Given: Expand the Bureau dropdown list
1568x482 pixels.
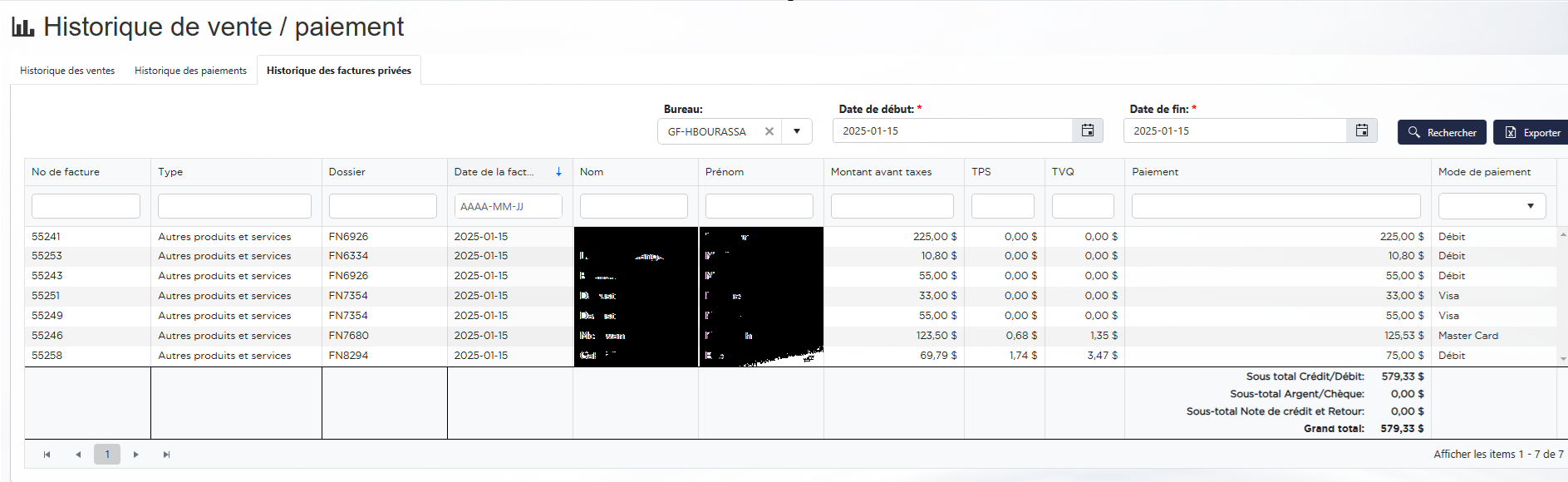Looking at the screenshot, I should 796,131.
